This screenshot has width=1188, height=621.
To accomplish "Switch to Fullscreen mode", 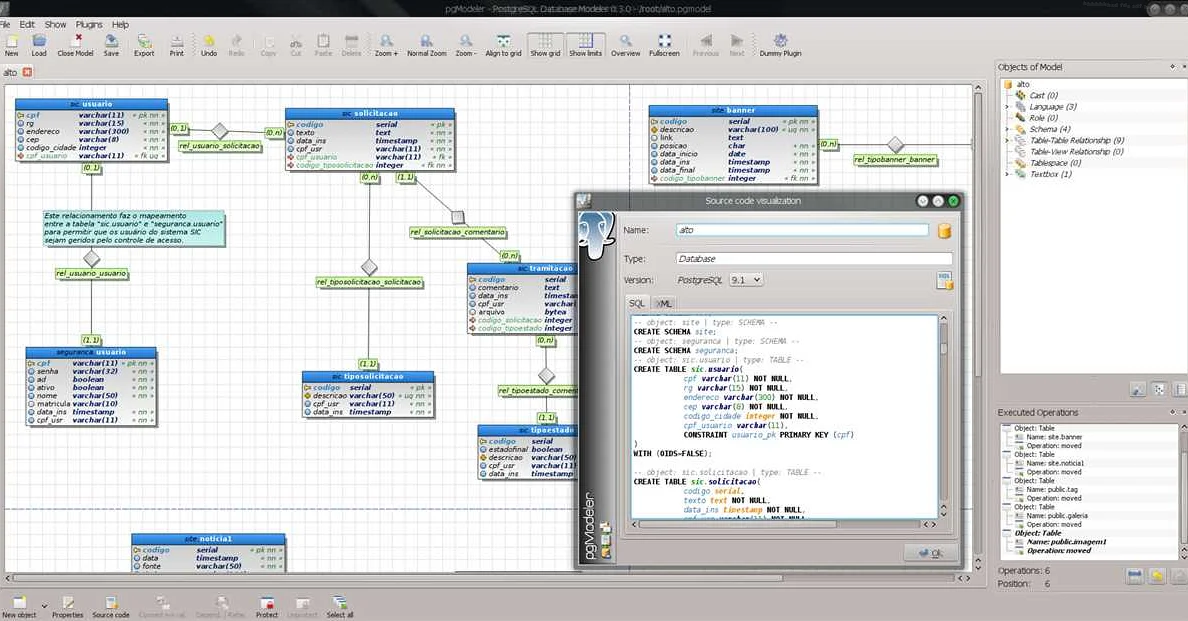I will coord(664,43).
